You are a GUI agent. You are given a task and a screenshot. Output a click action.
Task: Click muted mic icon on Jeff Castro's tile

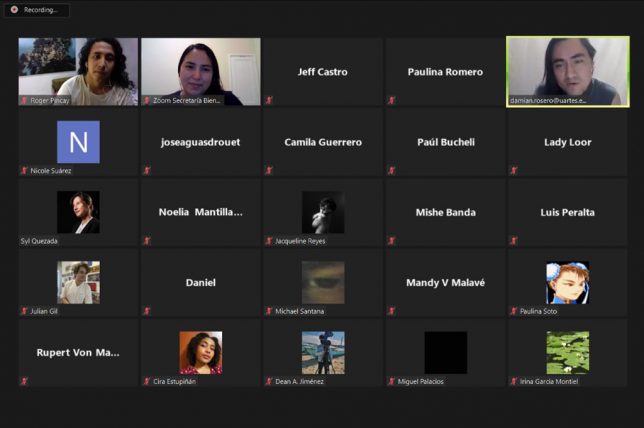(x=269, y=101)
